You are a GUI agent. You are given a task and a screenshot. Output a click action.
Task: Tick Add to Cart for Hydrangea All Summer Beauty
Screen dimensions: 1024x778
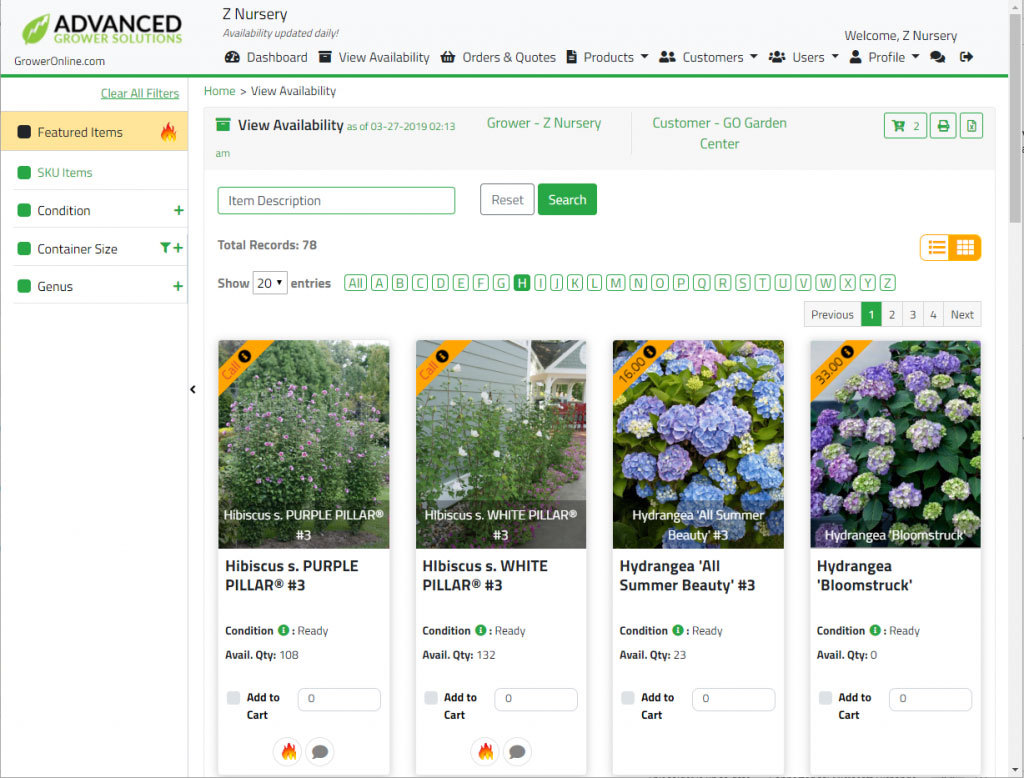click(627, 698)
